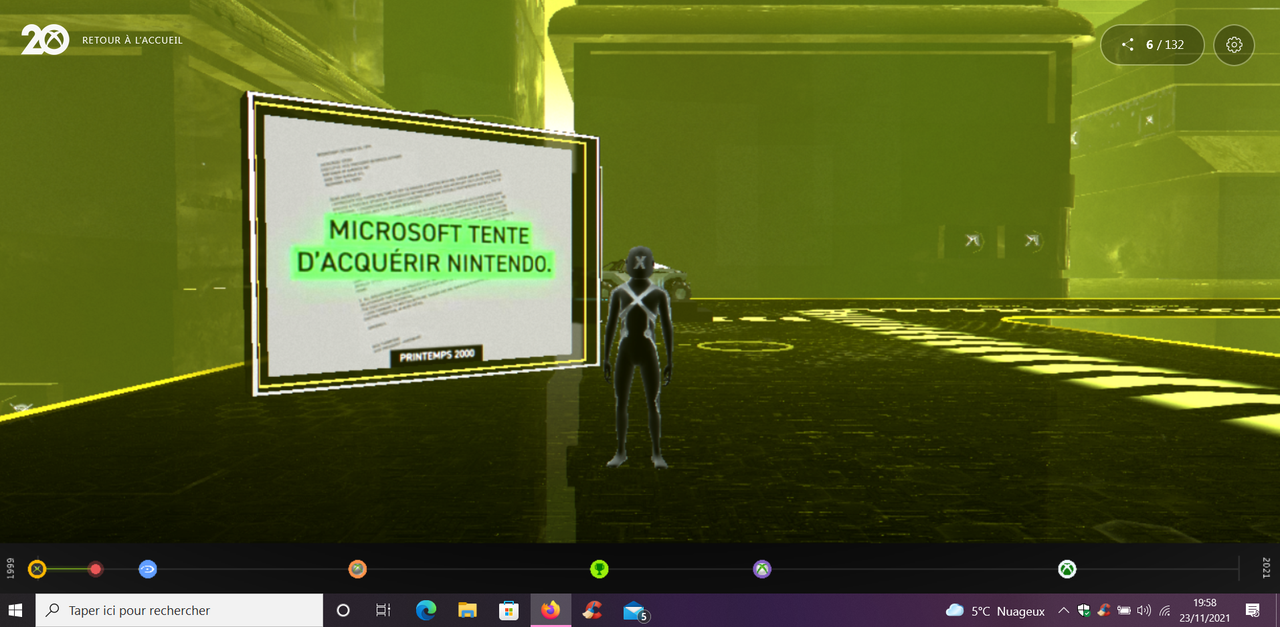Click the Xbox 20 anniversary logo
This screenshot has height=627, width=1280.
45,40
